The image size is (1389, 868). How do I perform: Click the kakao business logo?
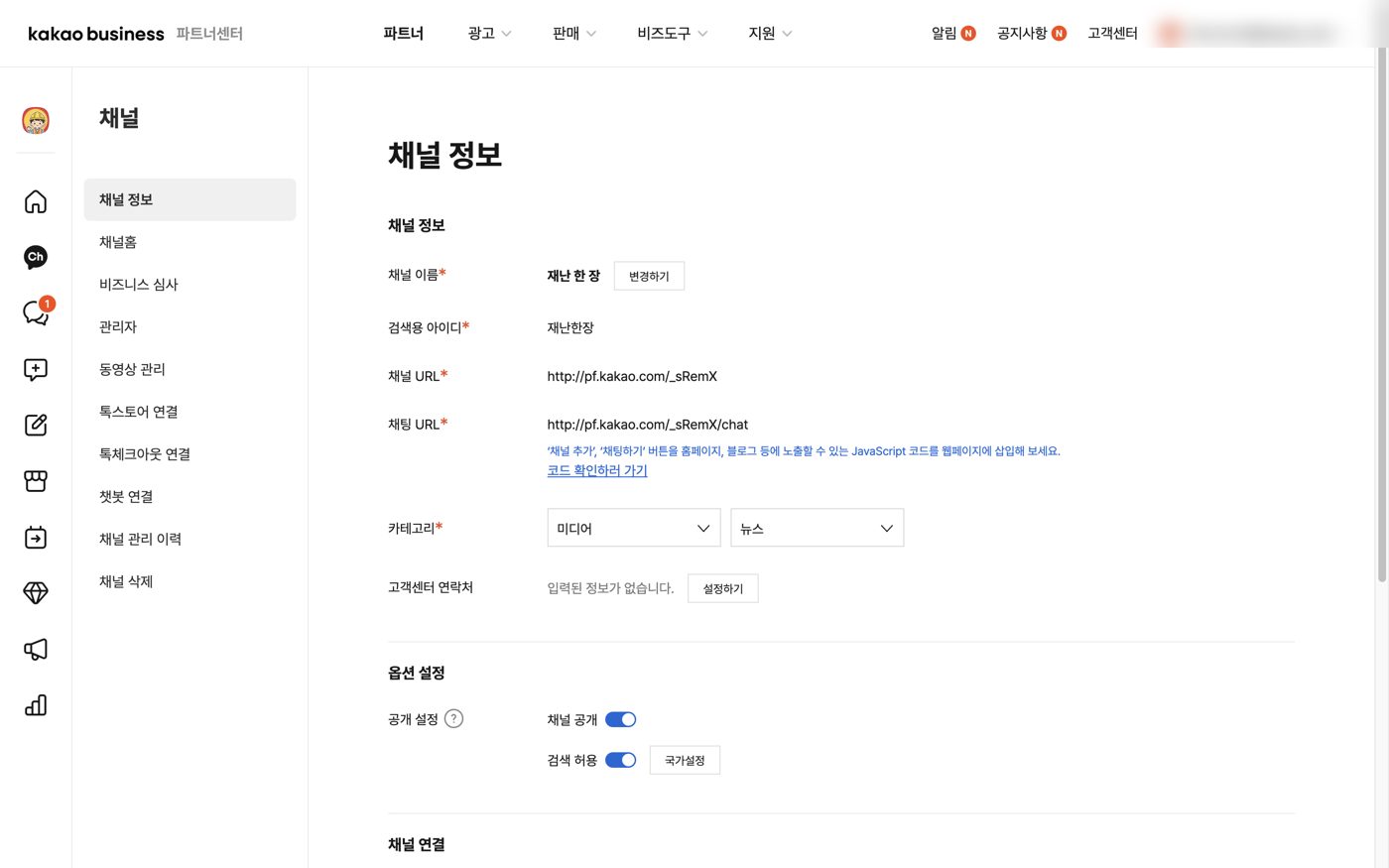coord(96,34)
